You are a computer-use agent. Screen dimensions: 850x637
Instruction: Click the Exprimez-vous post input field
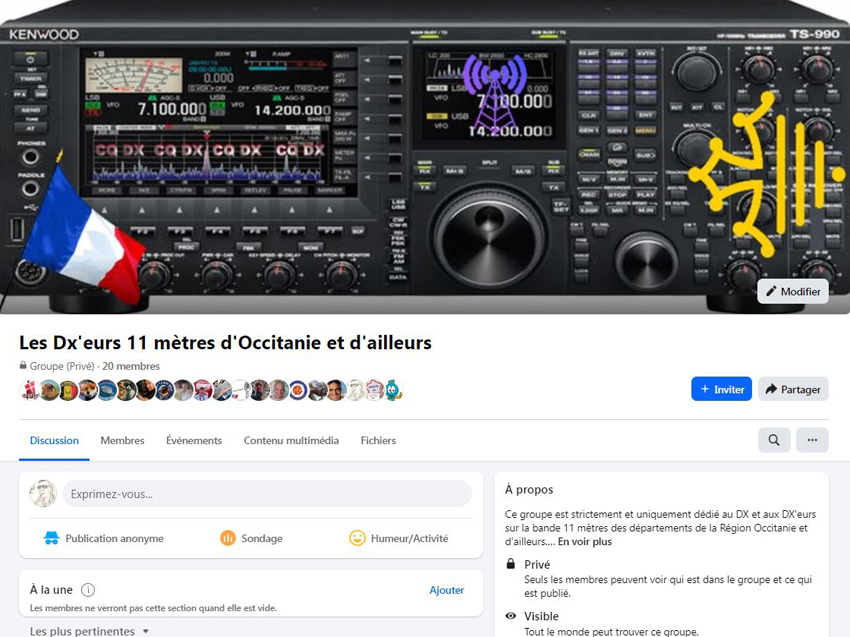[x=267, y=494]
